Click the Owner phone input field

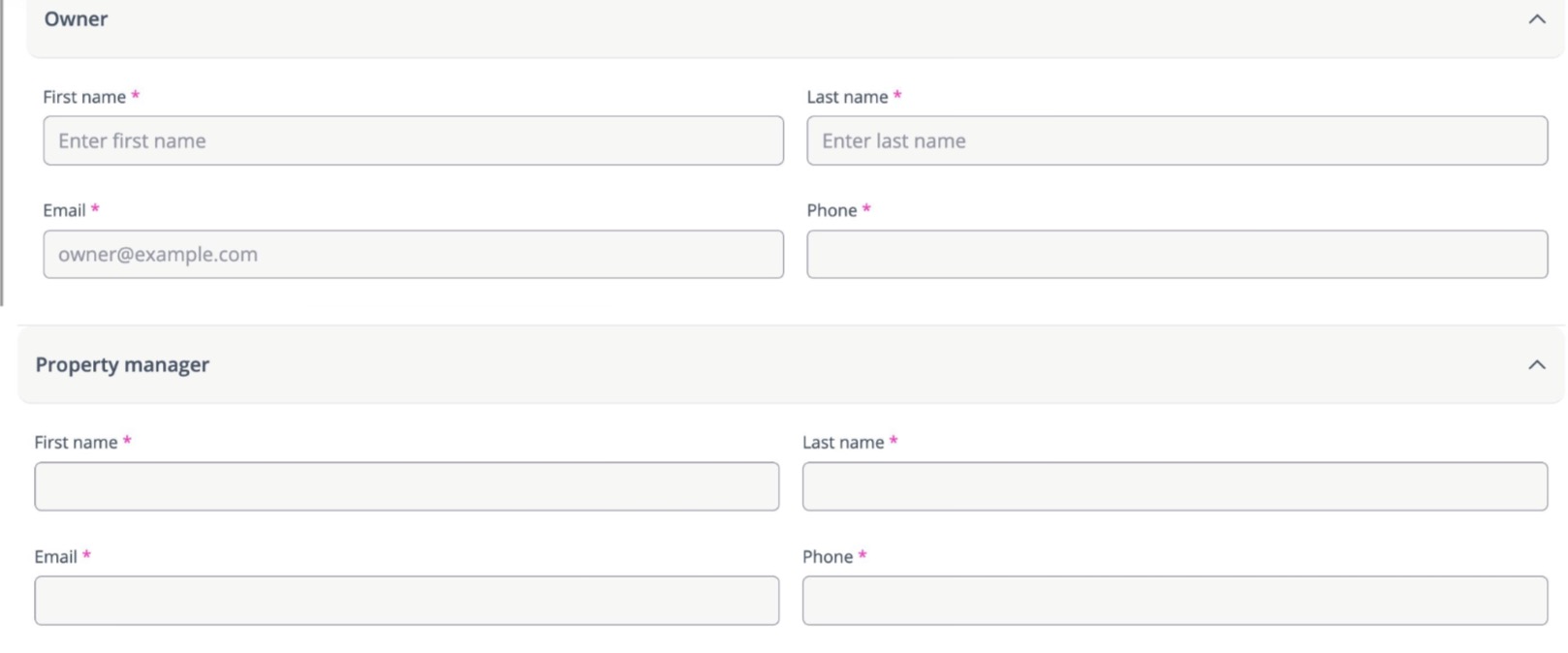click(x=1176, y=254)
